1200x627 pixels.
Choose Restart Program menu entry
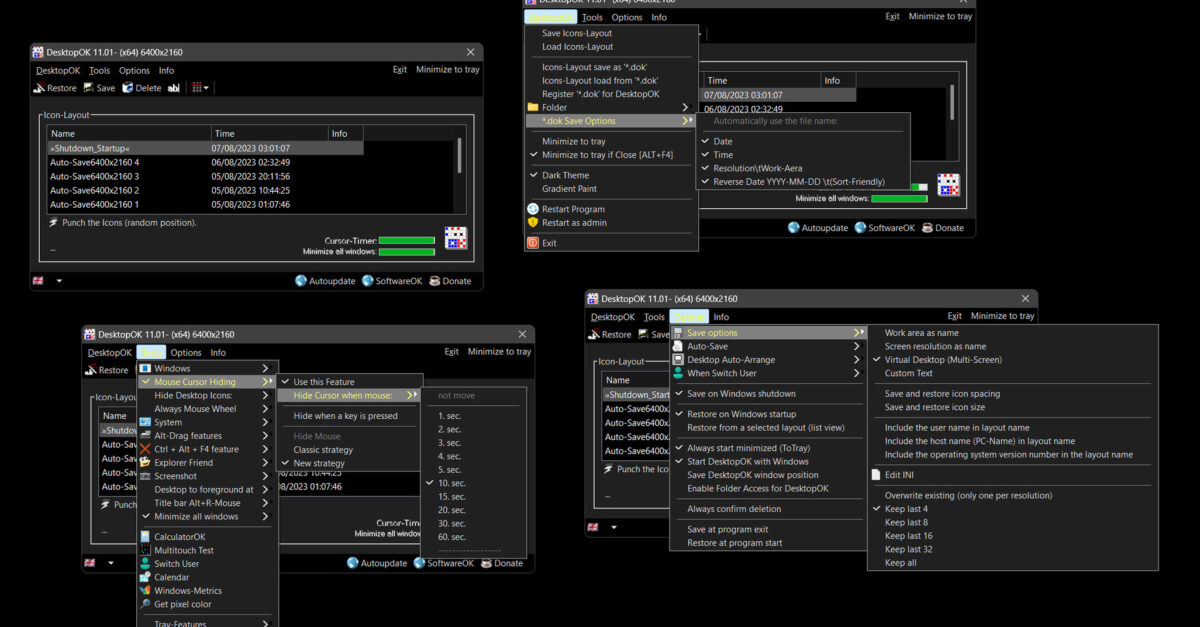click(x=573, y=209)
